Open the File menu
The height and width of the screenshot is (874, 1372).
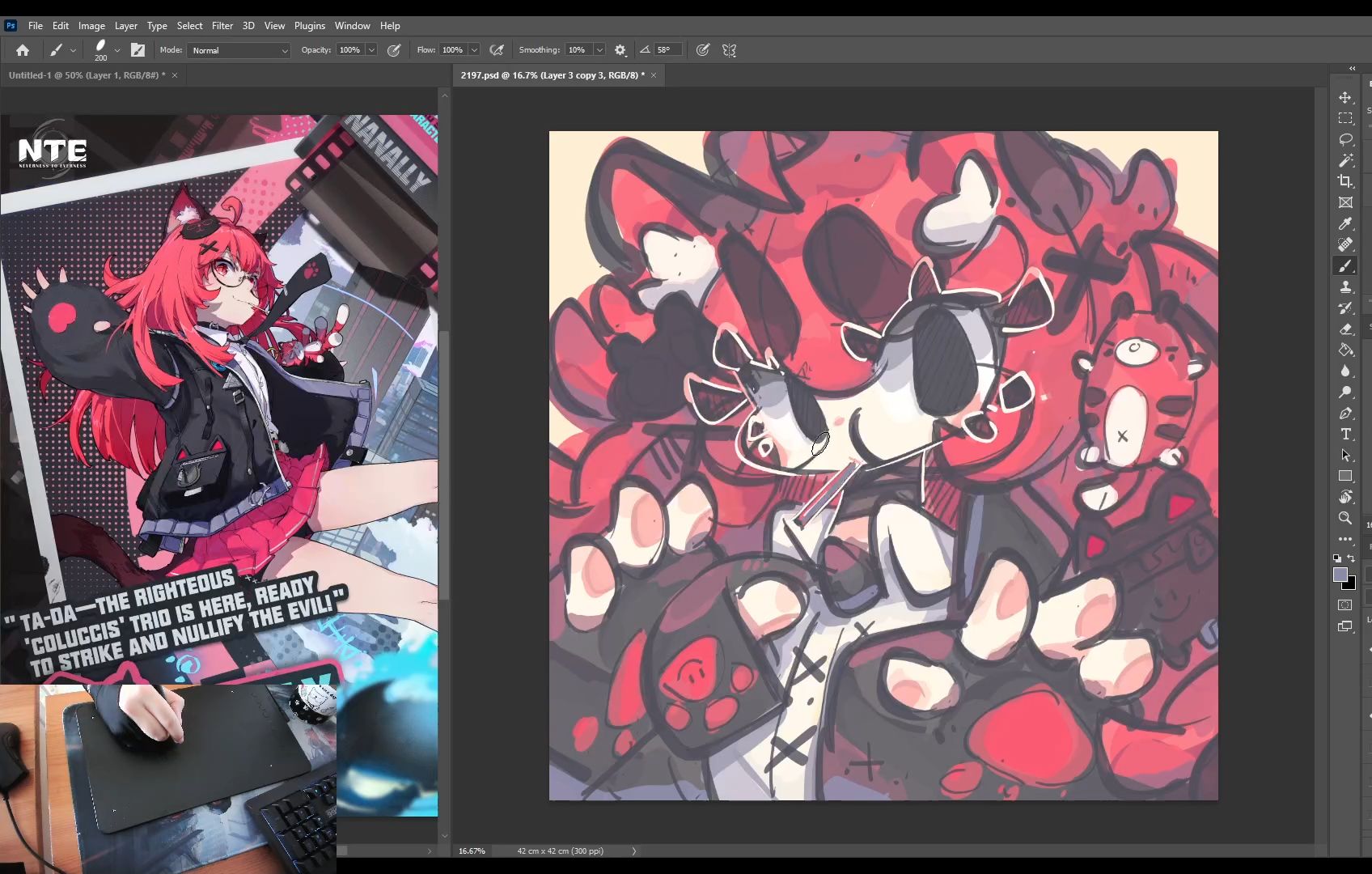tap(36, 26)
